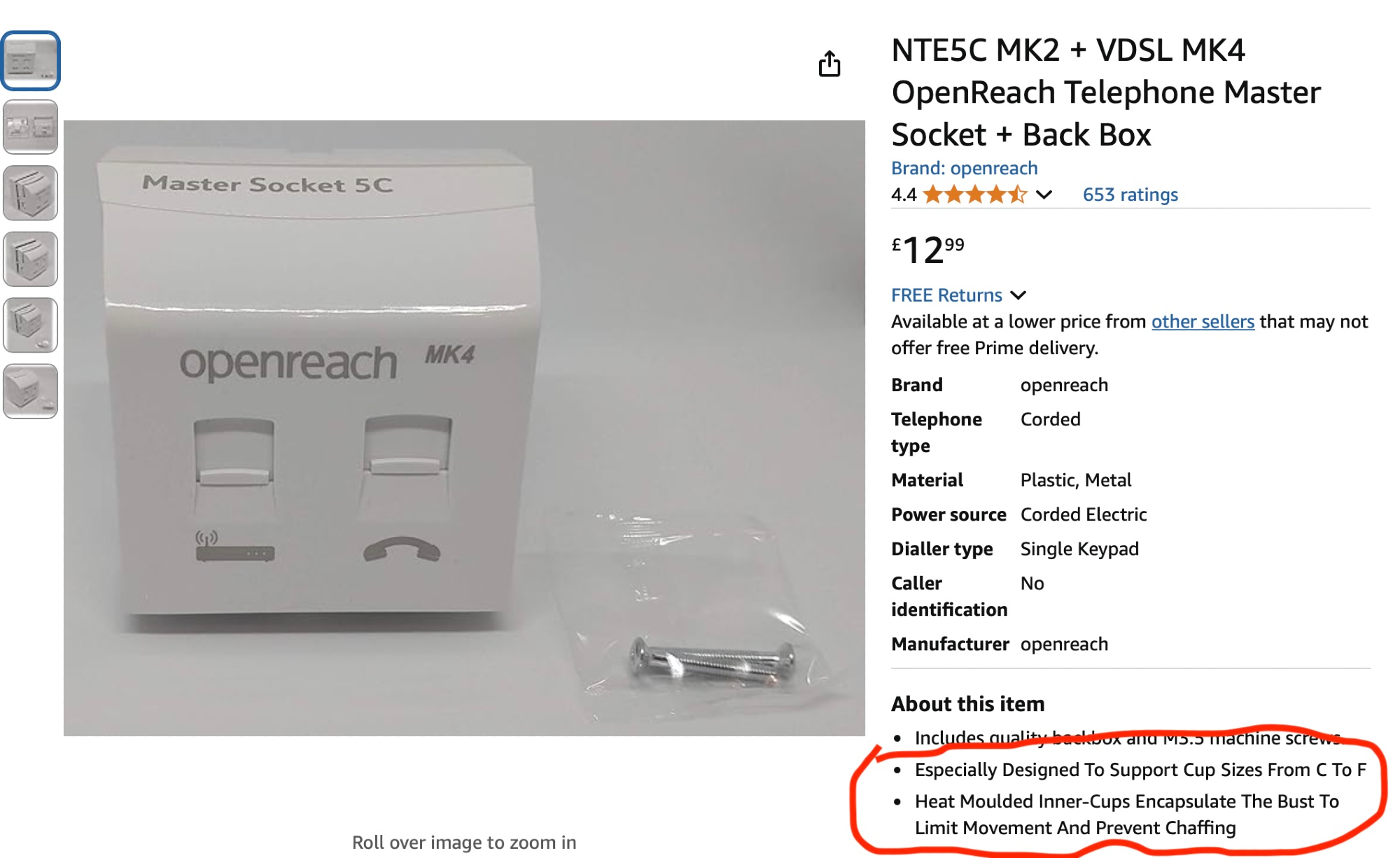Click the orange star rating icons
The height and width of the screenshot is (858, 1400).
pos(974,195)
